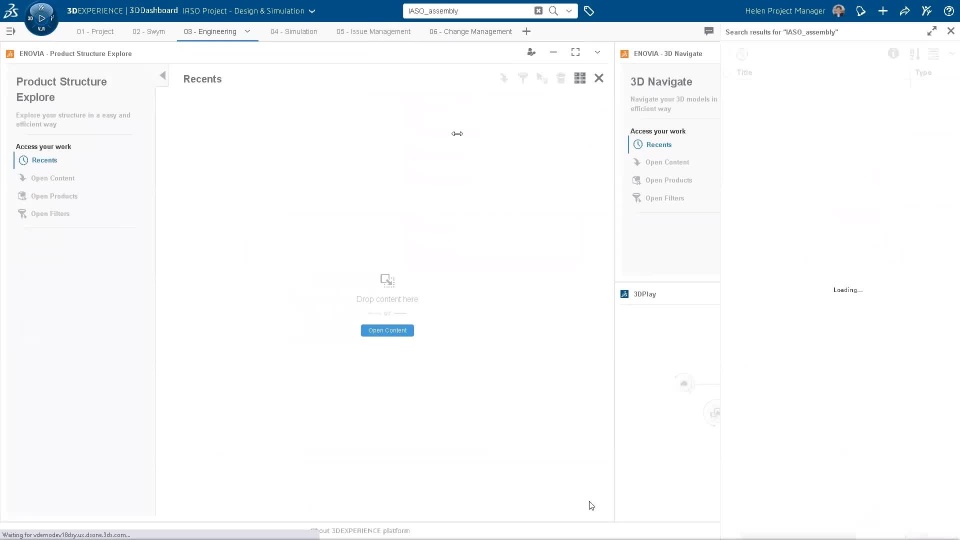Open the tools and apps icon
Image resolution: width=960 pixels, height=540 pixels.
pyautogui.click(x=927, y=11)
